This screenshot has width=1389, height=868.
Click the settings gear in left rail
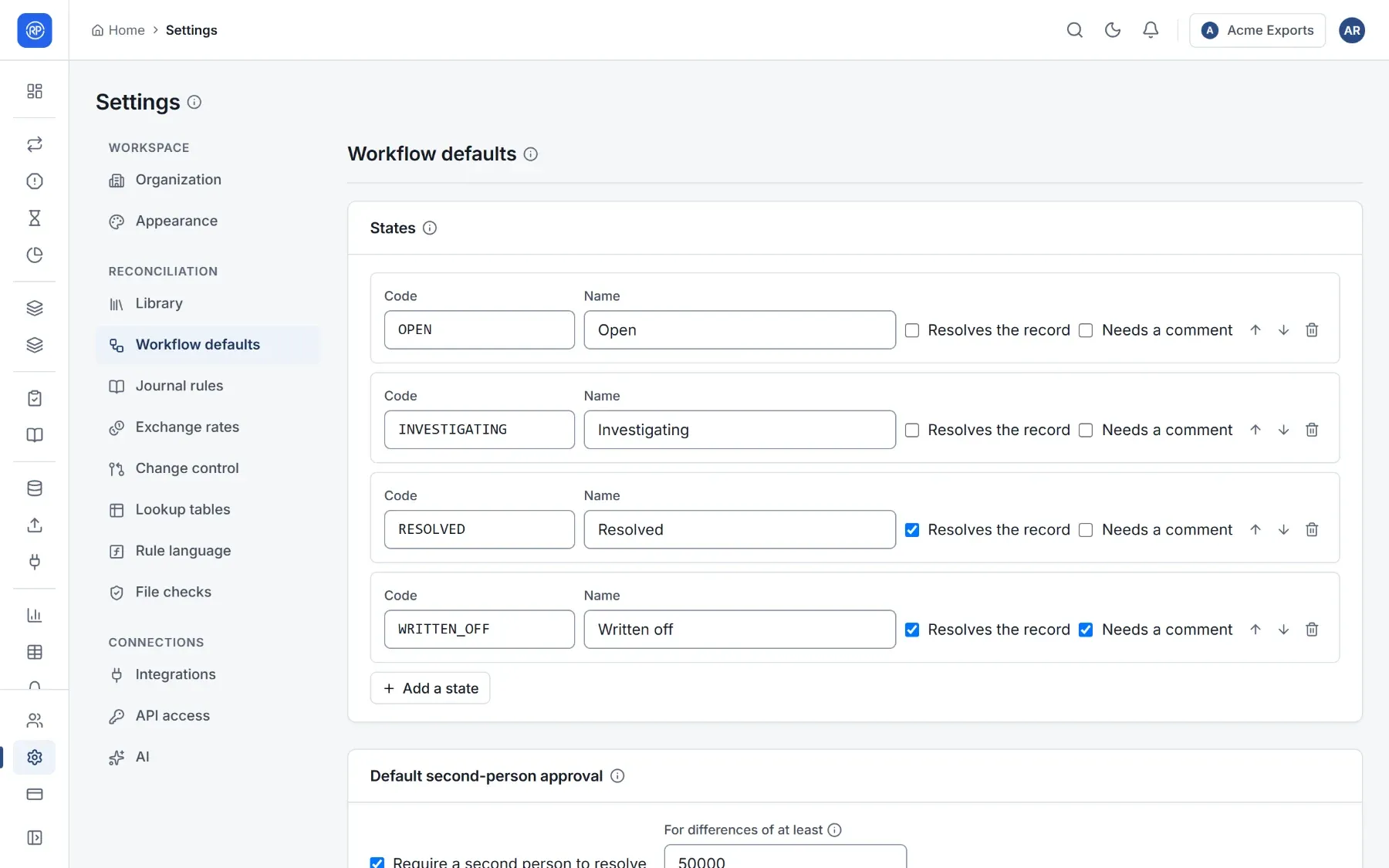[x=35, y=757]
